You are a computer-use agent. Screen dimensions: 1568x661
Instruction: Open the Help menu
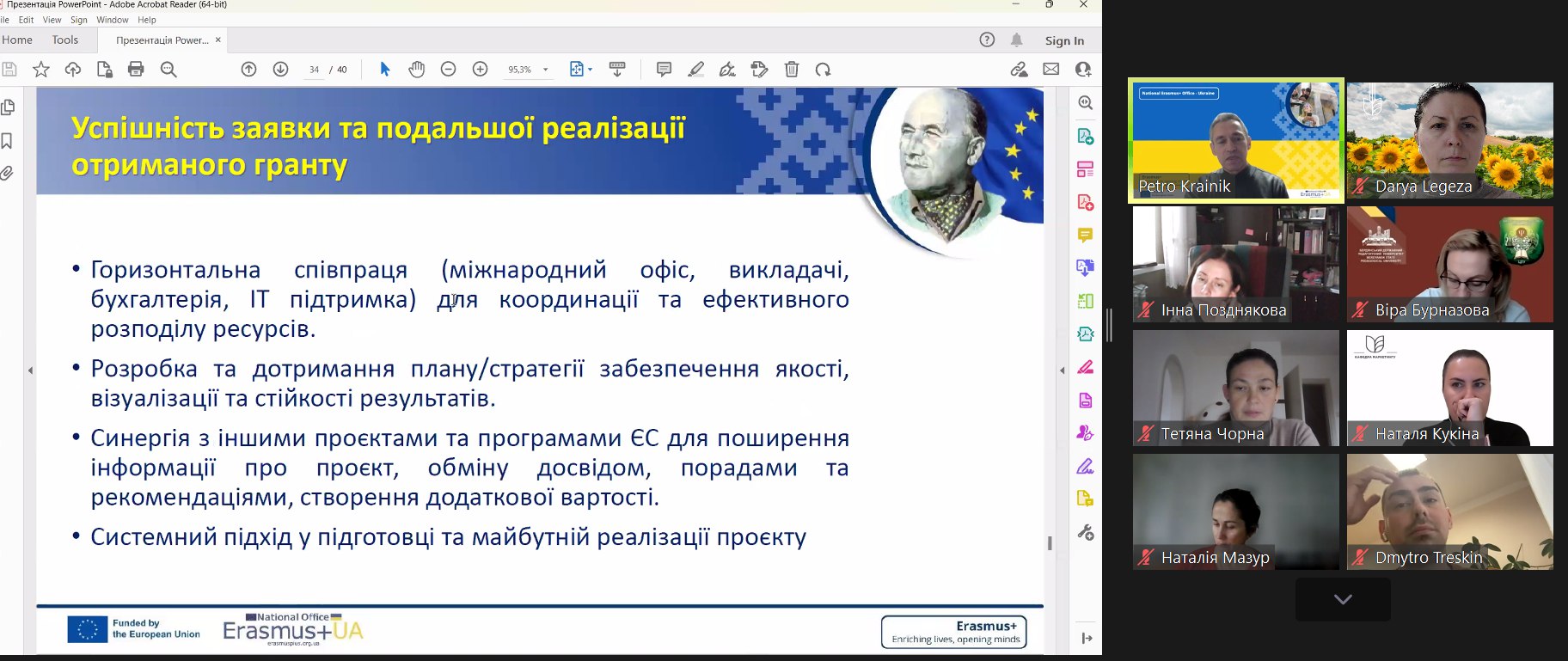pyautogui.click(x=147, y=20)
